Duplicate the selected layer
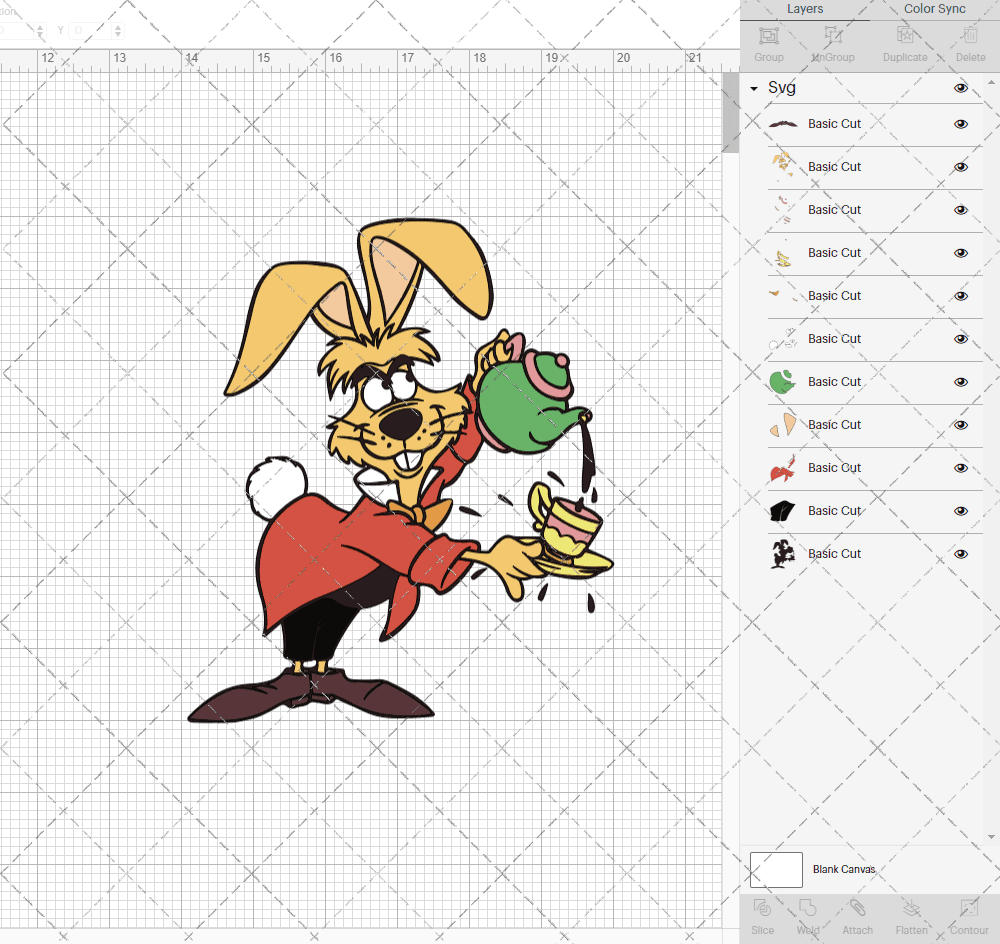The height and width of the screenshot is (944, 1000). click(x=905, y=36)
